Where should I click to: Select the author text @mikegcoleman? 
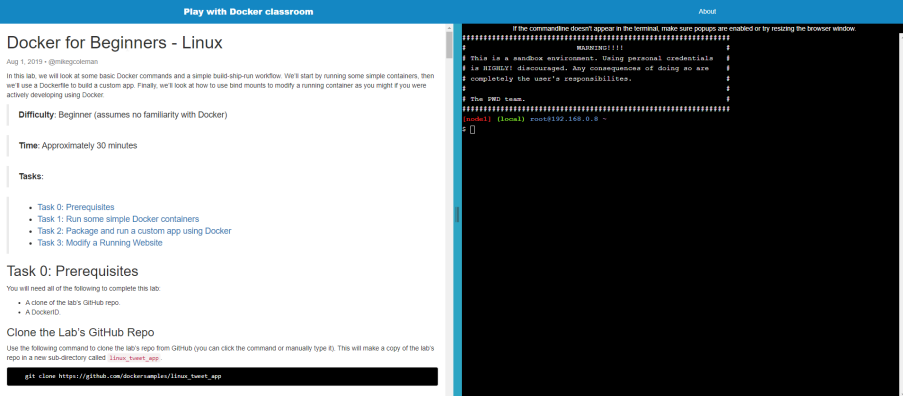coord(73,62)
